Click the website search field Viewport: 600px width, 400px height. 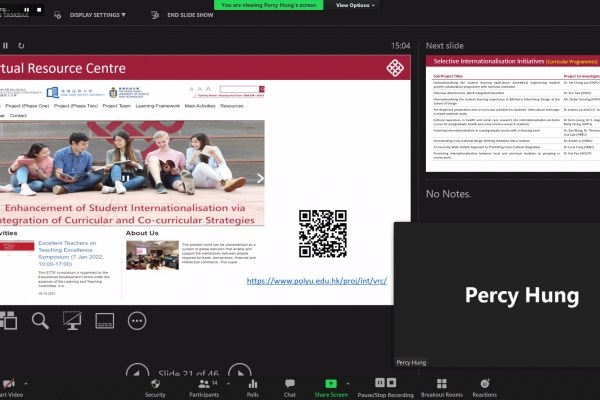pyautogui.click(x=240, y=89)
